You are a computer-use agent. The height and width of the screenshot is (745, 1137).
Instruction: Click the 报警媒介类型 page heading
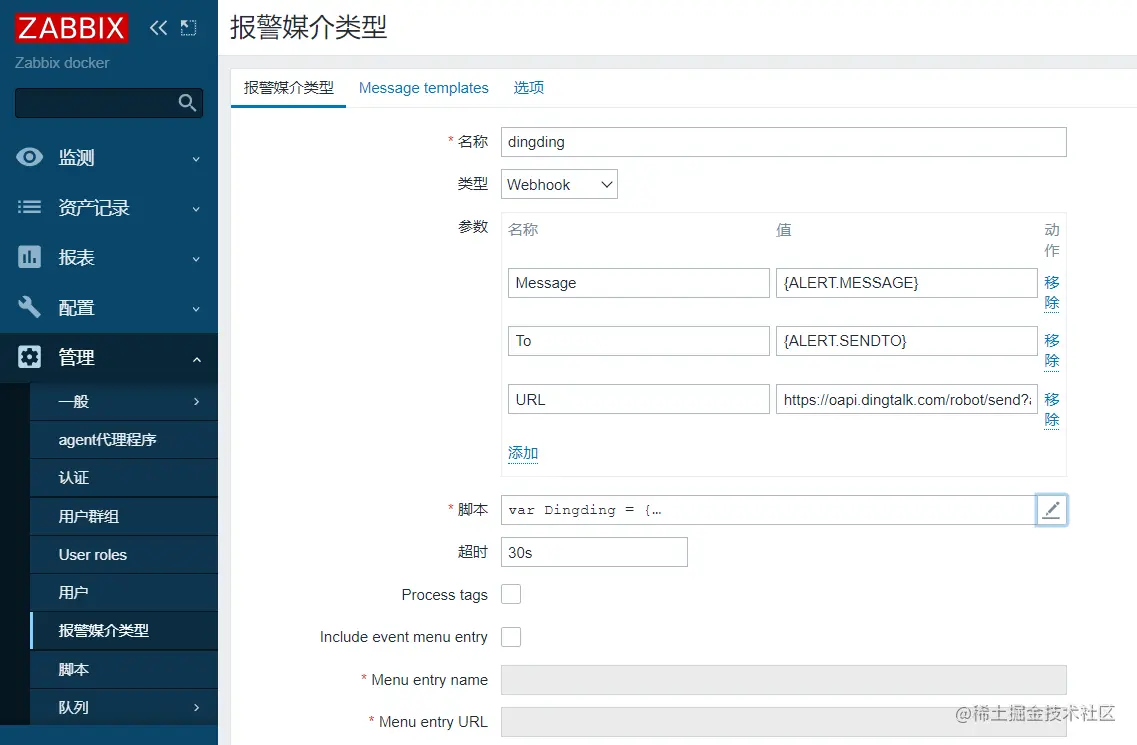click(x=308, y=28)
